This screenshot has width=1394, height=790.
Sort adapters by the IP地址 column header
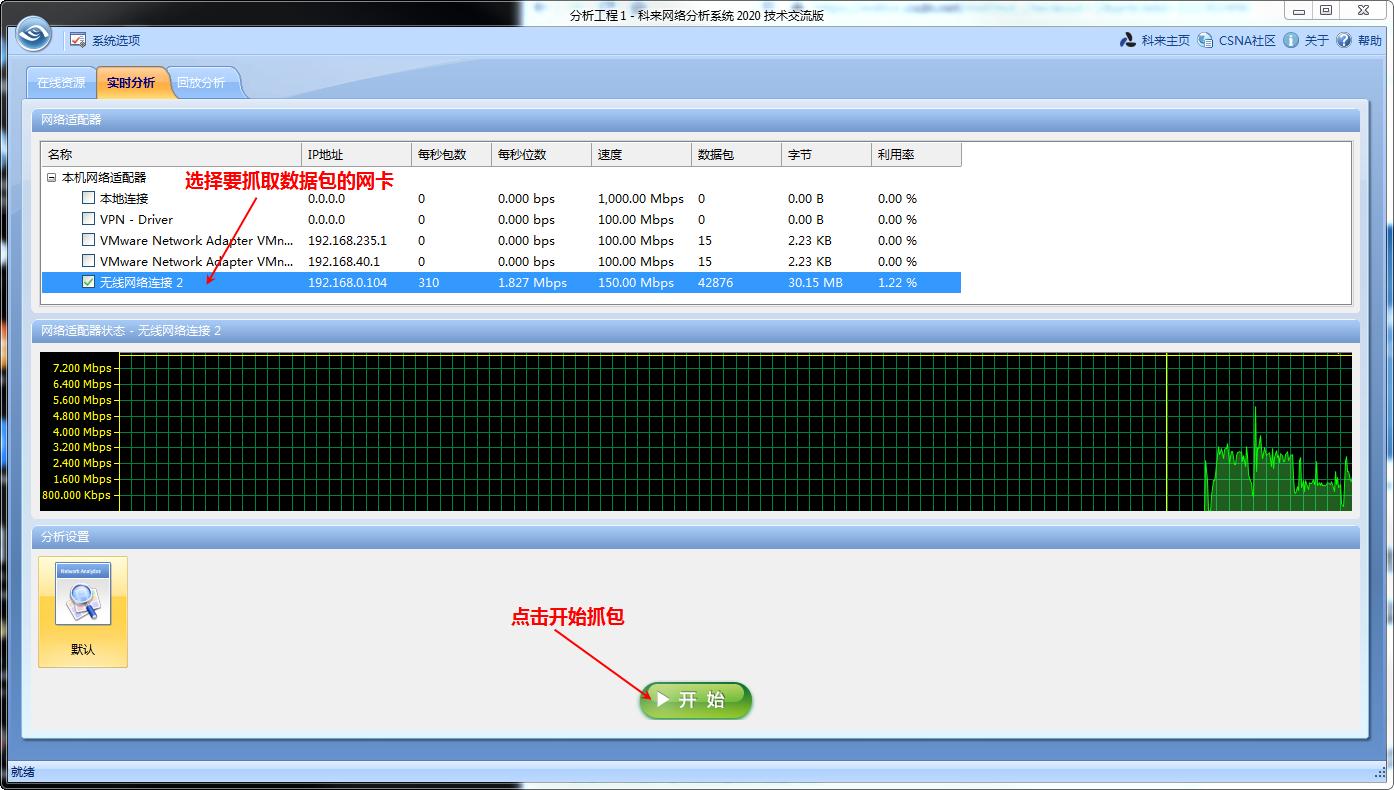tap(356, 155)
